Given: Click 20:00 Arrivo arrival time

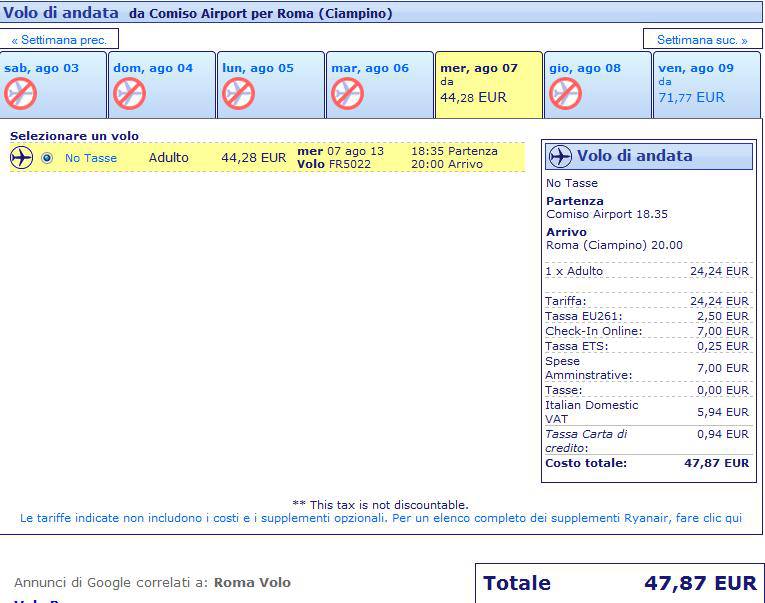Looking at the screenshot, I should [447, 164].
